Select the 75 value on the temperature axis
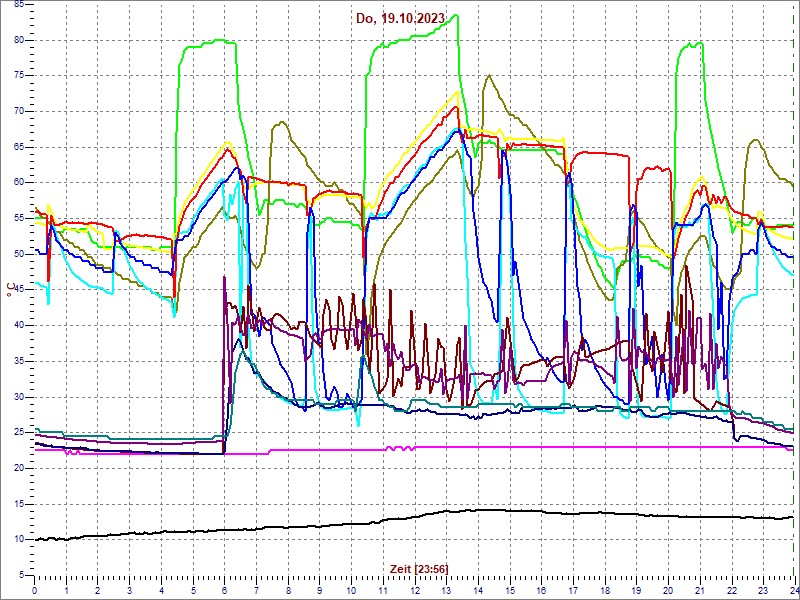Image resolution: width=800 pixels, height=600 pixels. [19, 76]
